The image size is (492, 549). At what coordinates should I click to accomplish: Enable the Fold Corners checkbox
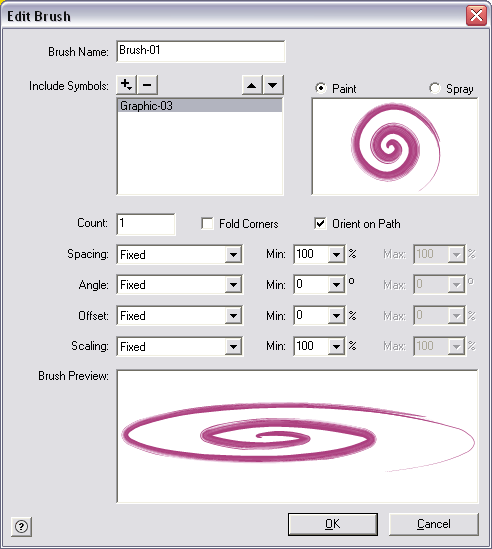tap(207, 223)
